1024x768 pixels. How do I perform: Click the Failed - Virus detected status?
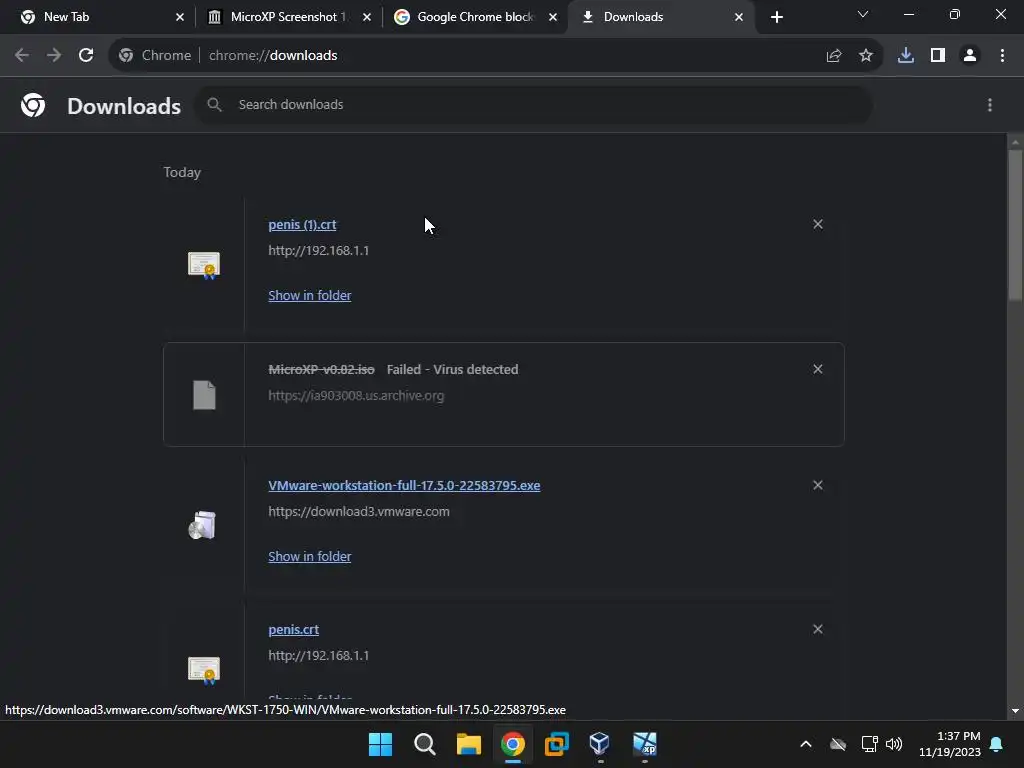453,370
